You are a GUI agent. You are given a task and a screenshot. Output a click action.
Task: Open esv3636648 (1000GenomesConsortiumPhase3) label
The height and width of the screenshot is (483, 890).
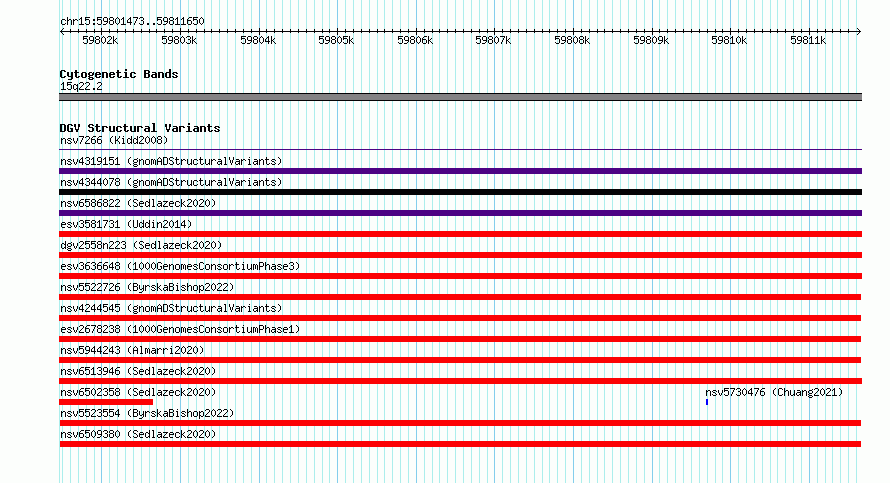point(180,266)
